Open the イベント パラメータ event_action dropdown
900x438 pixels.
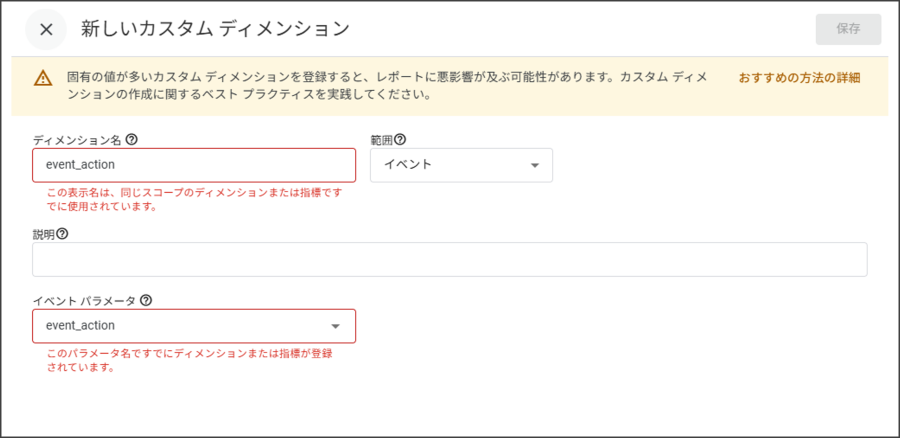click(194, 326)
